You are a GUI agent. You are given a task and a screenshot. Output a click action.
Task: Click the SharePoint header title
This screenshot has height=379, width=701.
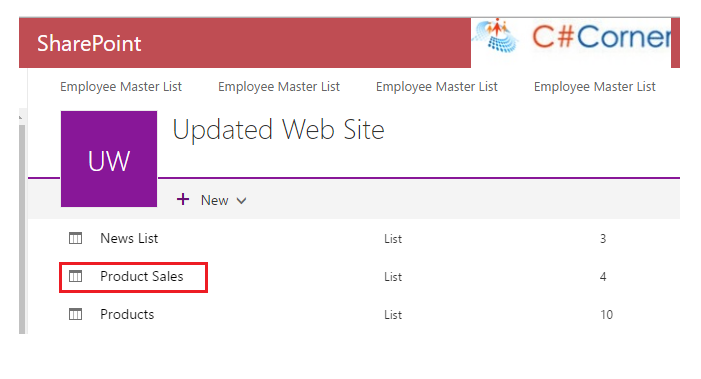point(89,43)
